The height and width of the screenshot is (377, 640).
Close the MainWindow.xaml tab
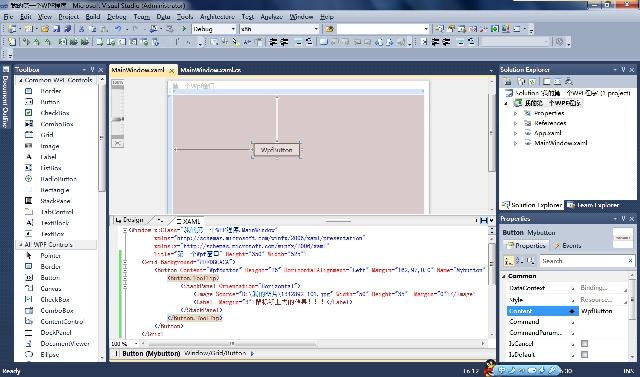pos(172,71)
